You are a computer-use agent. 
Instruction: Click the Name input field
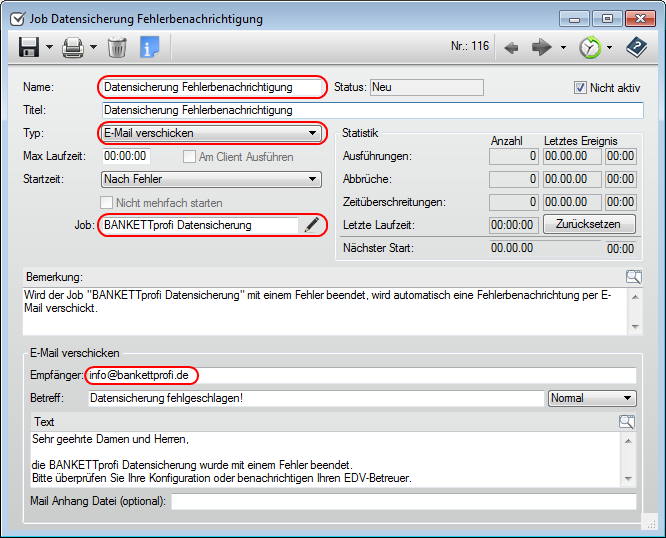click(212, 87)
